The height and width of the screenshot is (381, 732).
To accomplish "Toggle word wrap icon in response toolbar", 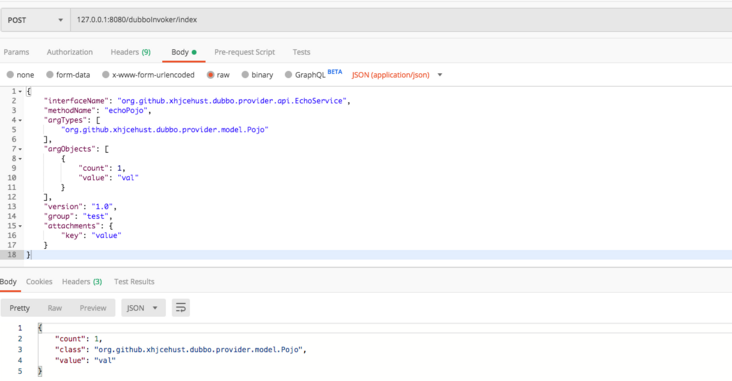I will pos(181,308).
